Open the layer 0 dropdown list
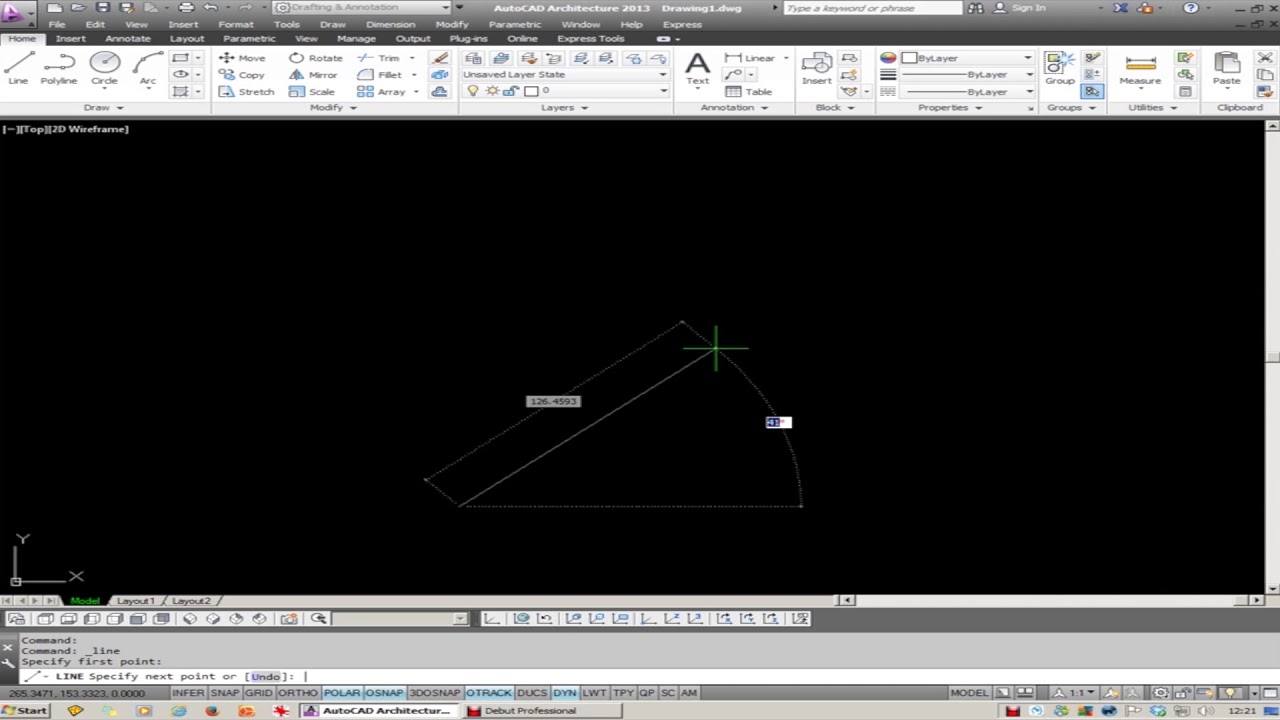Screen dimensions: 1280x720 pyautogui.click(x=663, y=91)
